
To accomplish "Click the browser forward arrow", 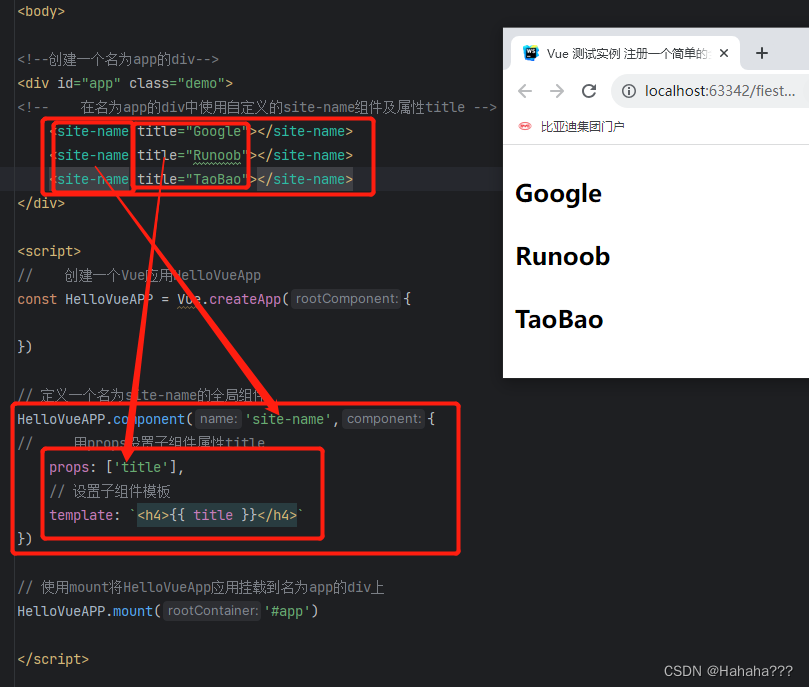I will click(x=557, y=91).
